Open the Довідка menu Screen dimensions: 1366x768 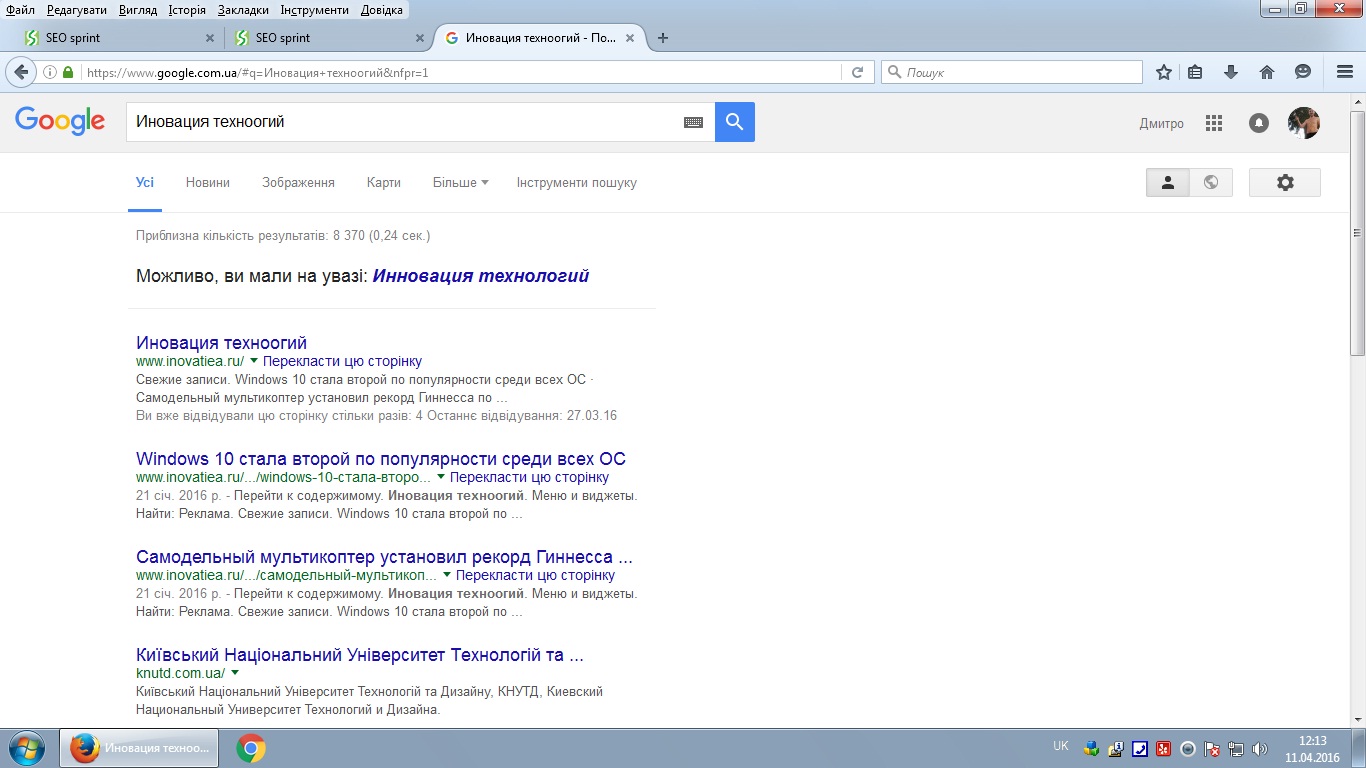pos(380,10)
